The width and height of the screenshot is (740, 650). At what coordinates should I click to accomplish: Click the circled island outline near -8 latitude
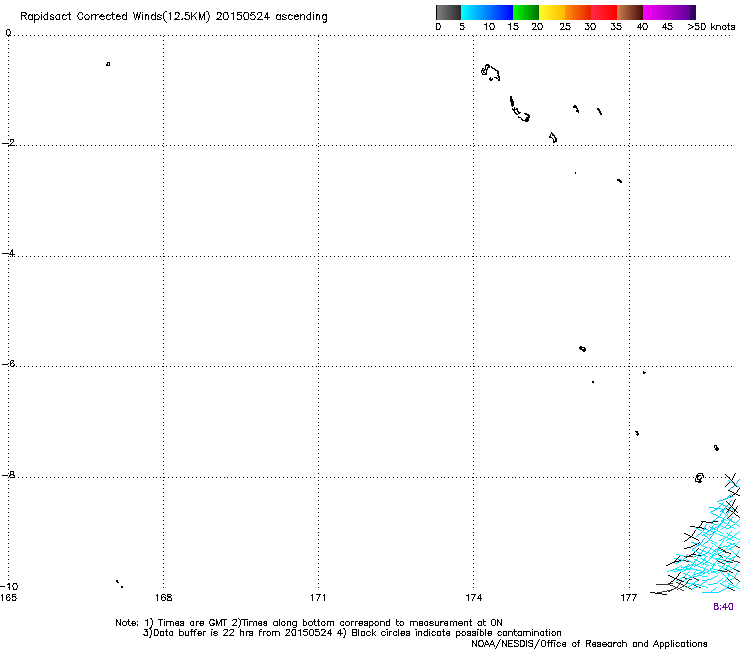pyautogui.click(x=699, y=478)
